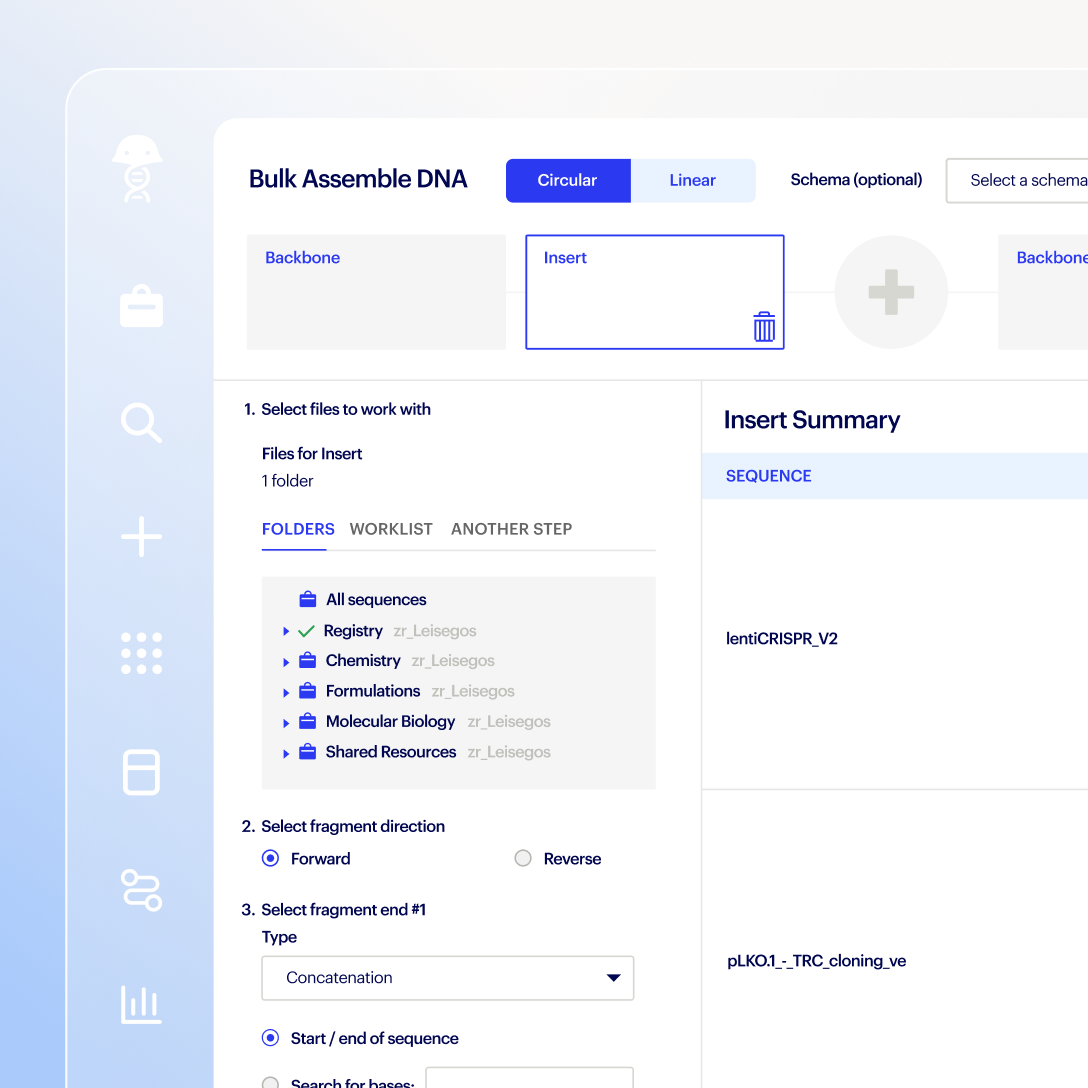Switch to the ANOTHER STEP tab
Screen dimensions: 1088x1088
pyautogui.click(x=511, y=529)
